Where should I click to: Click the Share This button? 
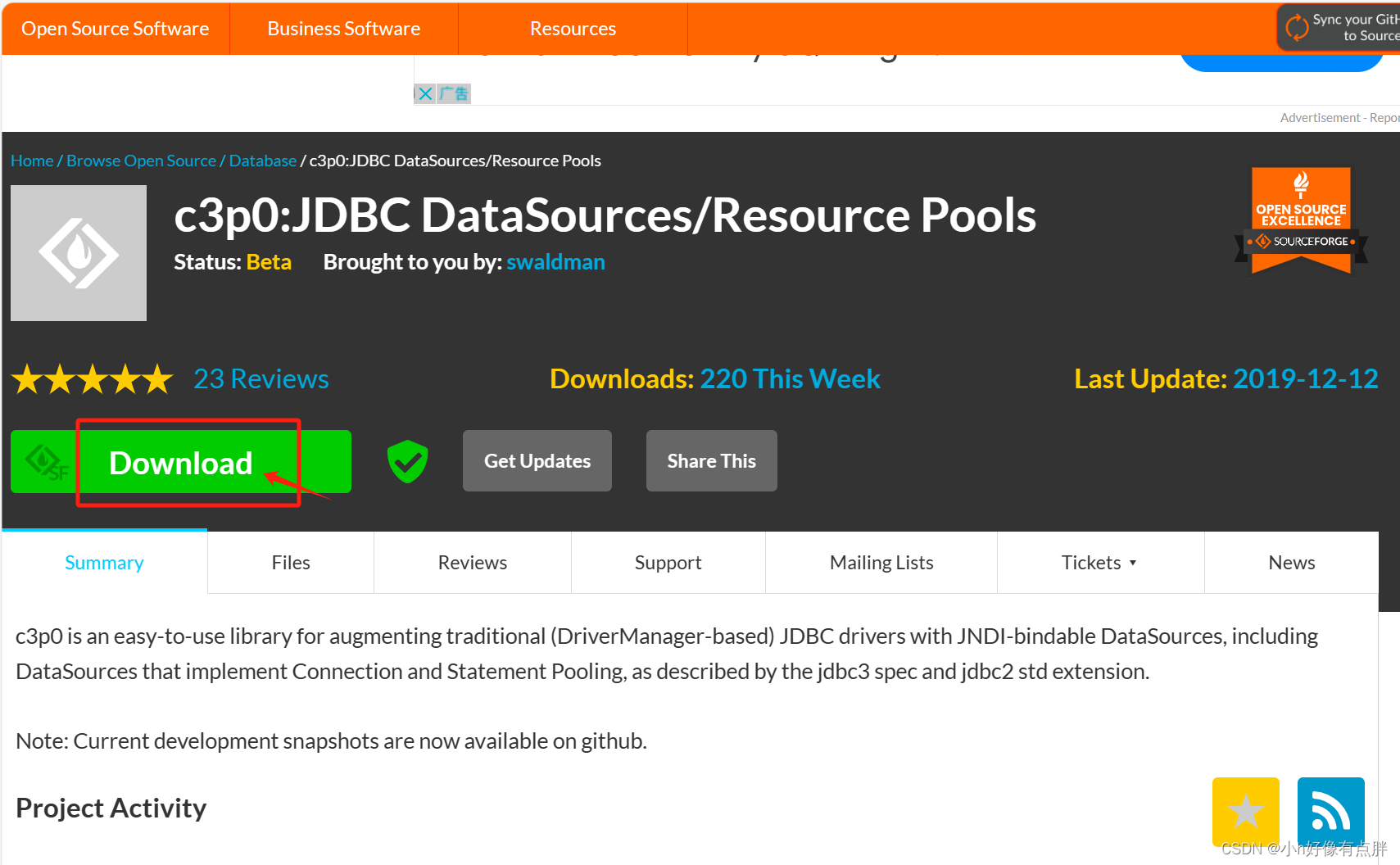(712, 461)
